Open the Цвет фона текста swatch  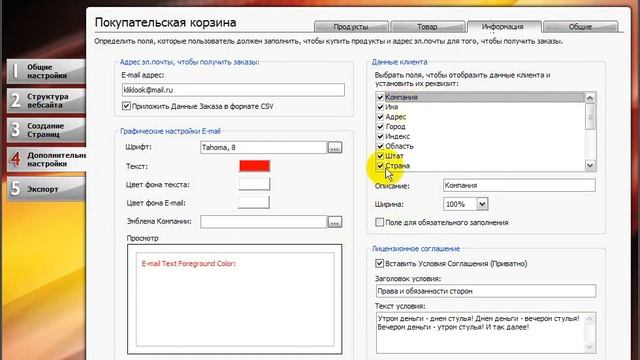point(254,184)
